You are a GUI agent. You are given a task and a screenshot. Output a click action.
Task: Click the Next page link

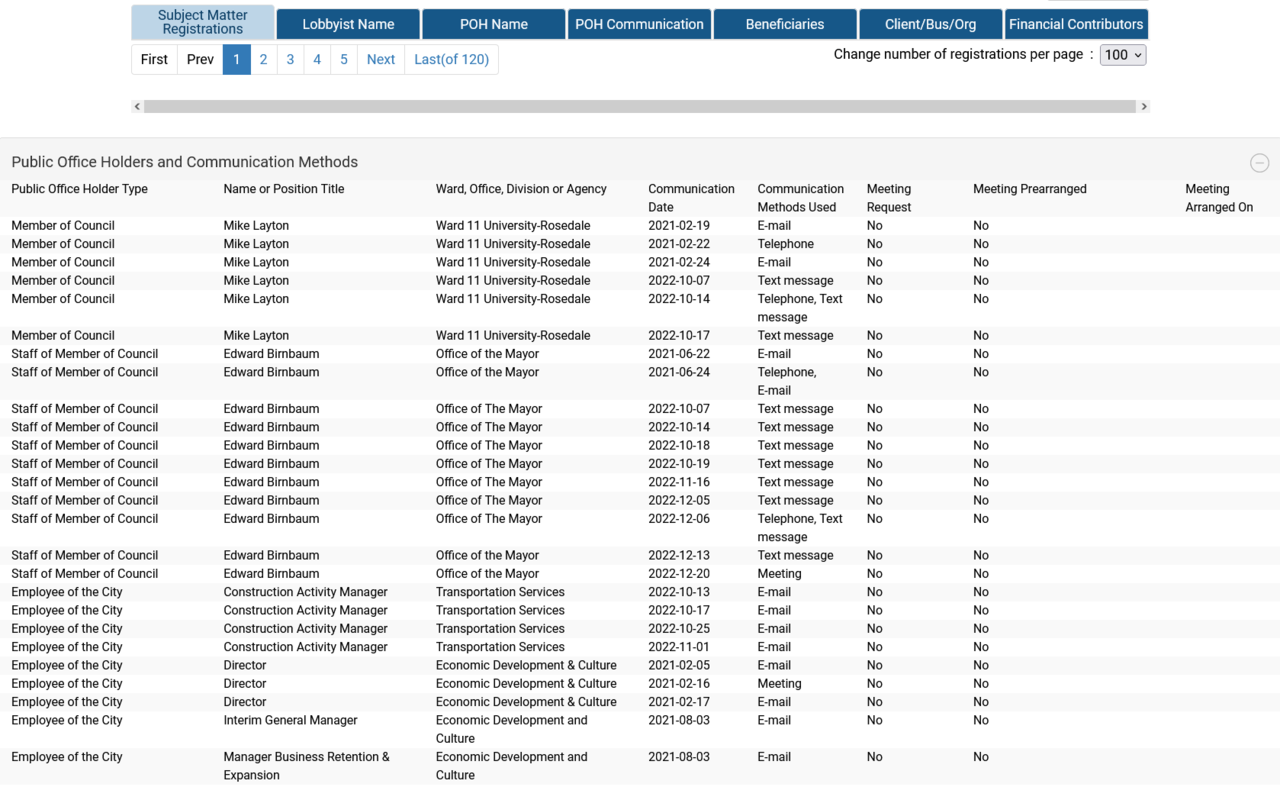pos(380,59)
